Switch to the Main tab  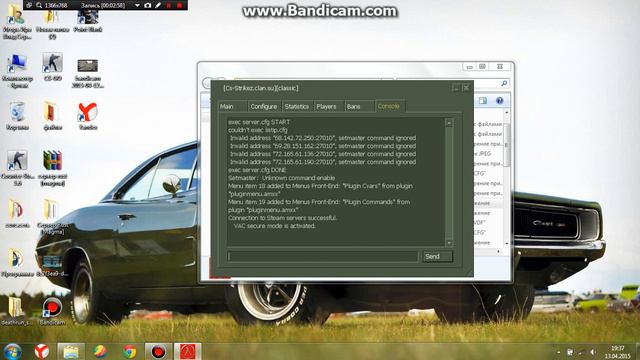[x=231, y=107]
